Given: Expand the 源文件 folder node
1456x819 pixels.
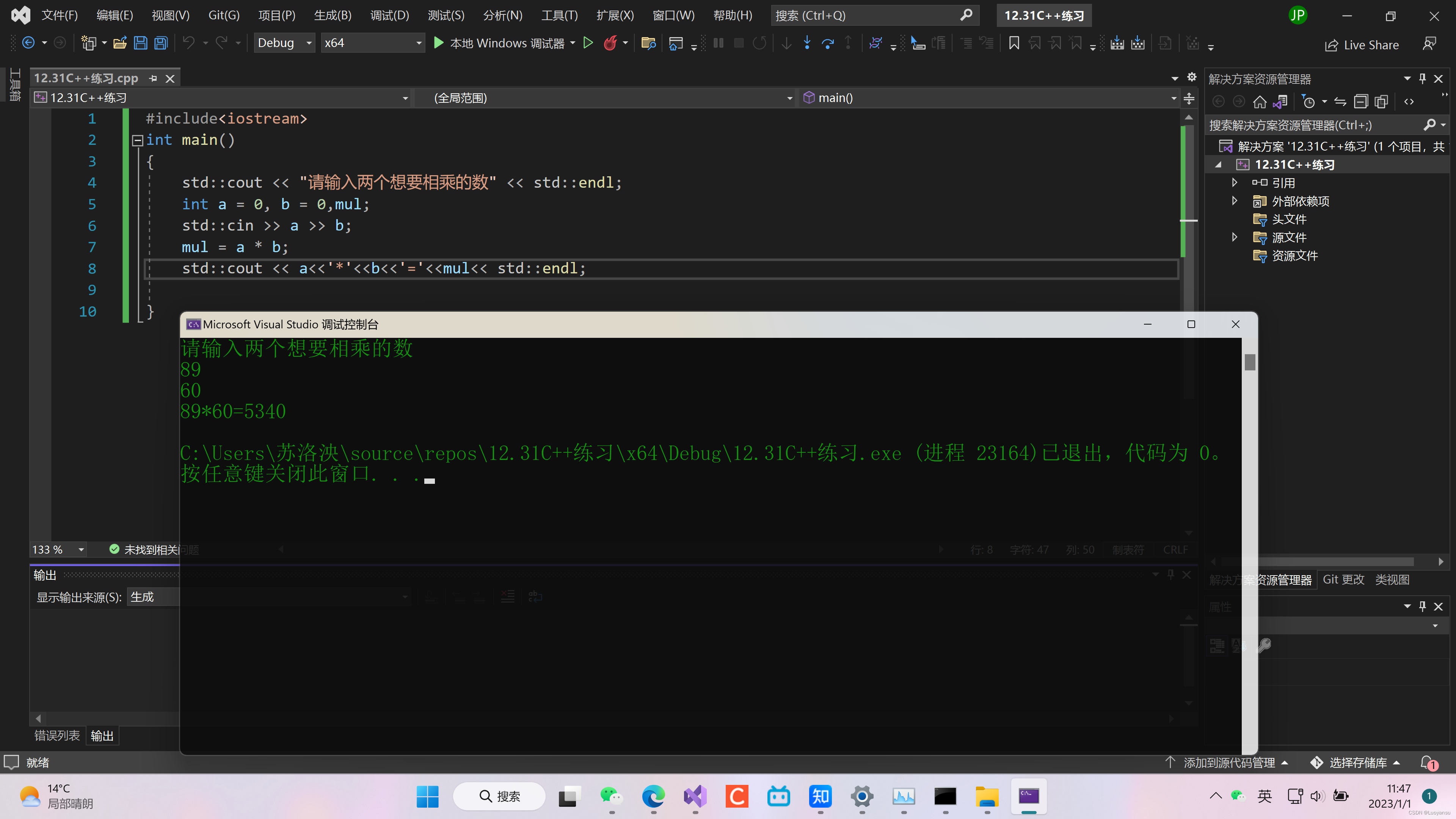Looking at the screenshot, I should pyautogui.click(x=1235, y=237).
